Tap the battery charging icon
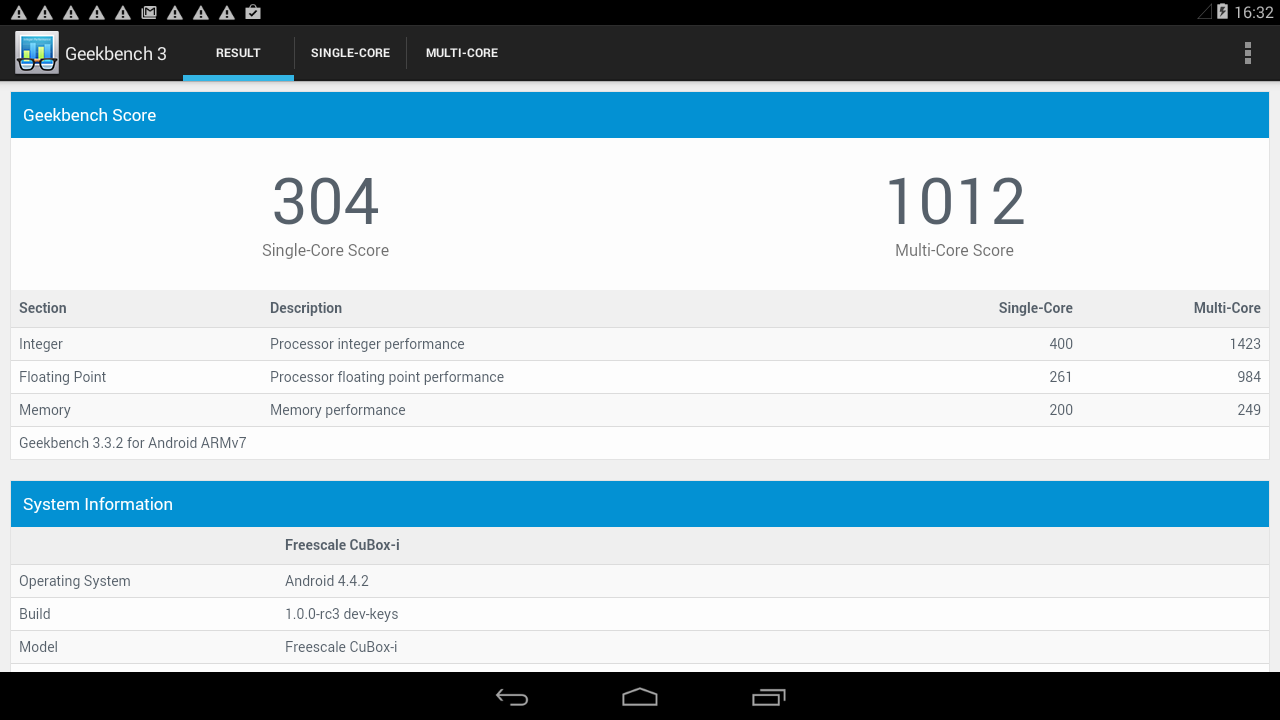Viewport: 1280px width, 720px height. click(x=1222, y=12)
